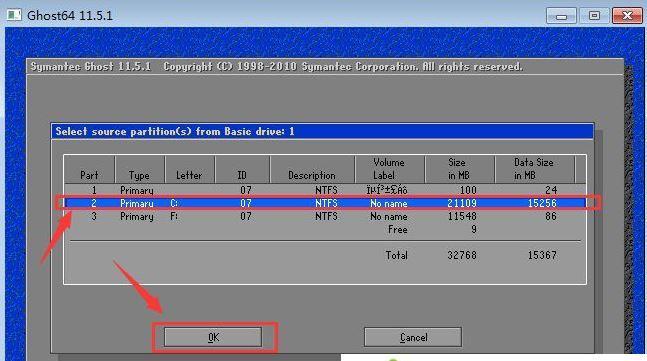Click the Cancel button
647x361 pixels.
click(x=413, y=337)
